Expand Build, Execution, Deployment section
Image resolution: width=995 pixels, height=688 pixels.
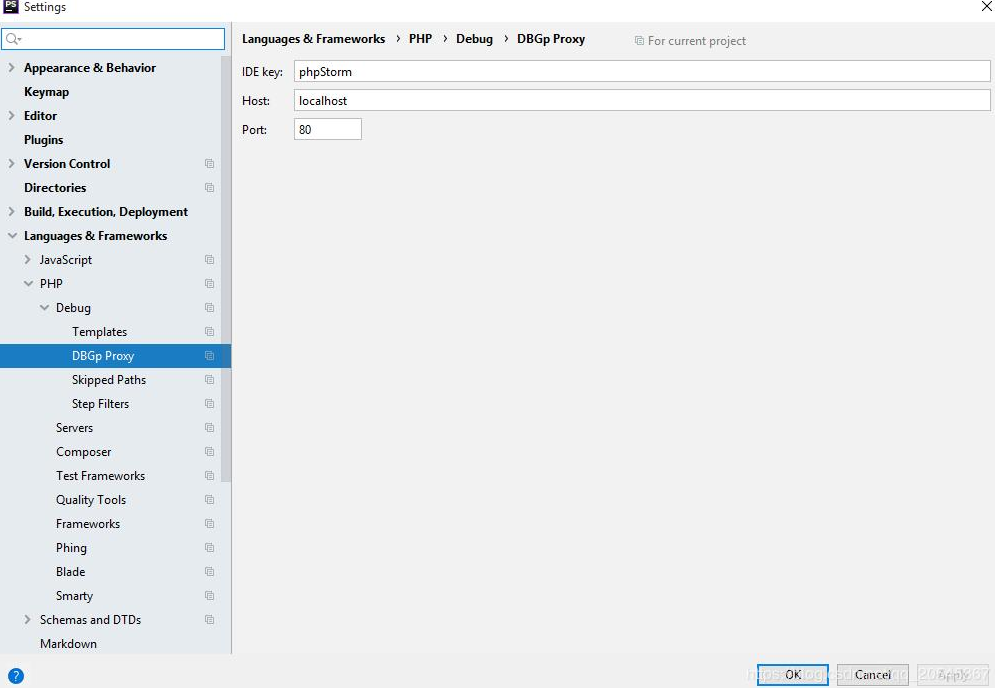tap(11, 211)
